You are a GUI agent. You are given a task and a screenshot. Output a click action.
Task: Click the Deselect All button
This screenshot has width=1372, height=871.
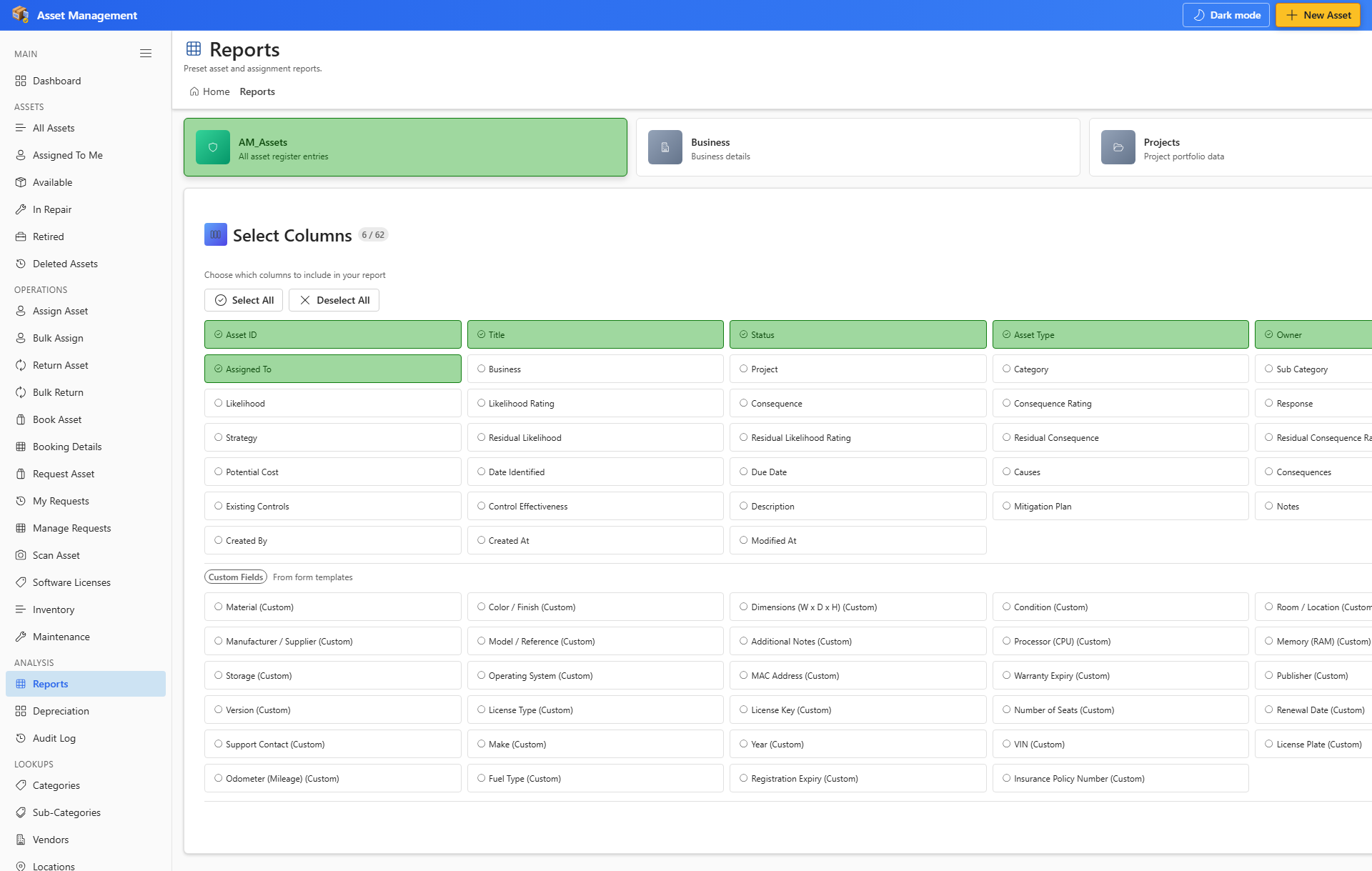(x=334, y=300)
